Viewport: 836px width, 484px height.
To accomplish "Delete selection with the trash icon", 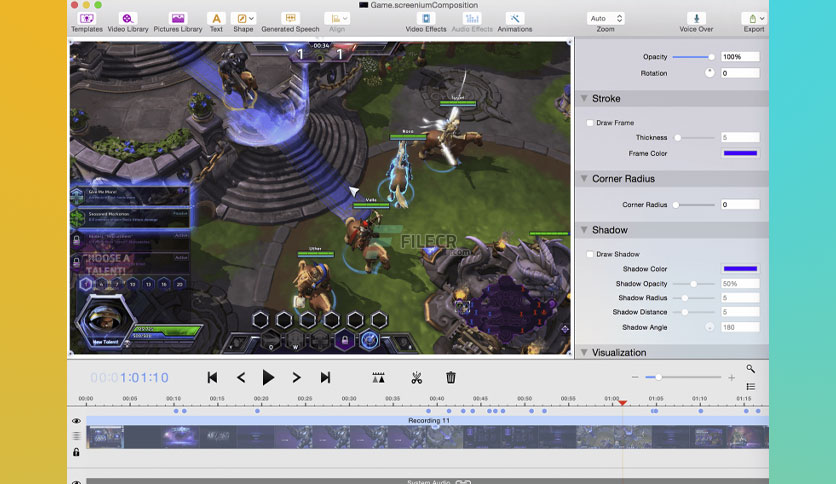I will click(x=451, y=378).
